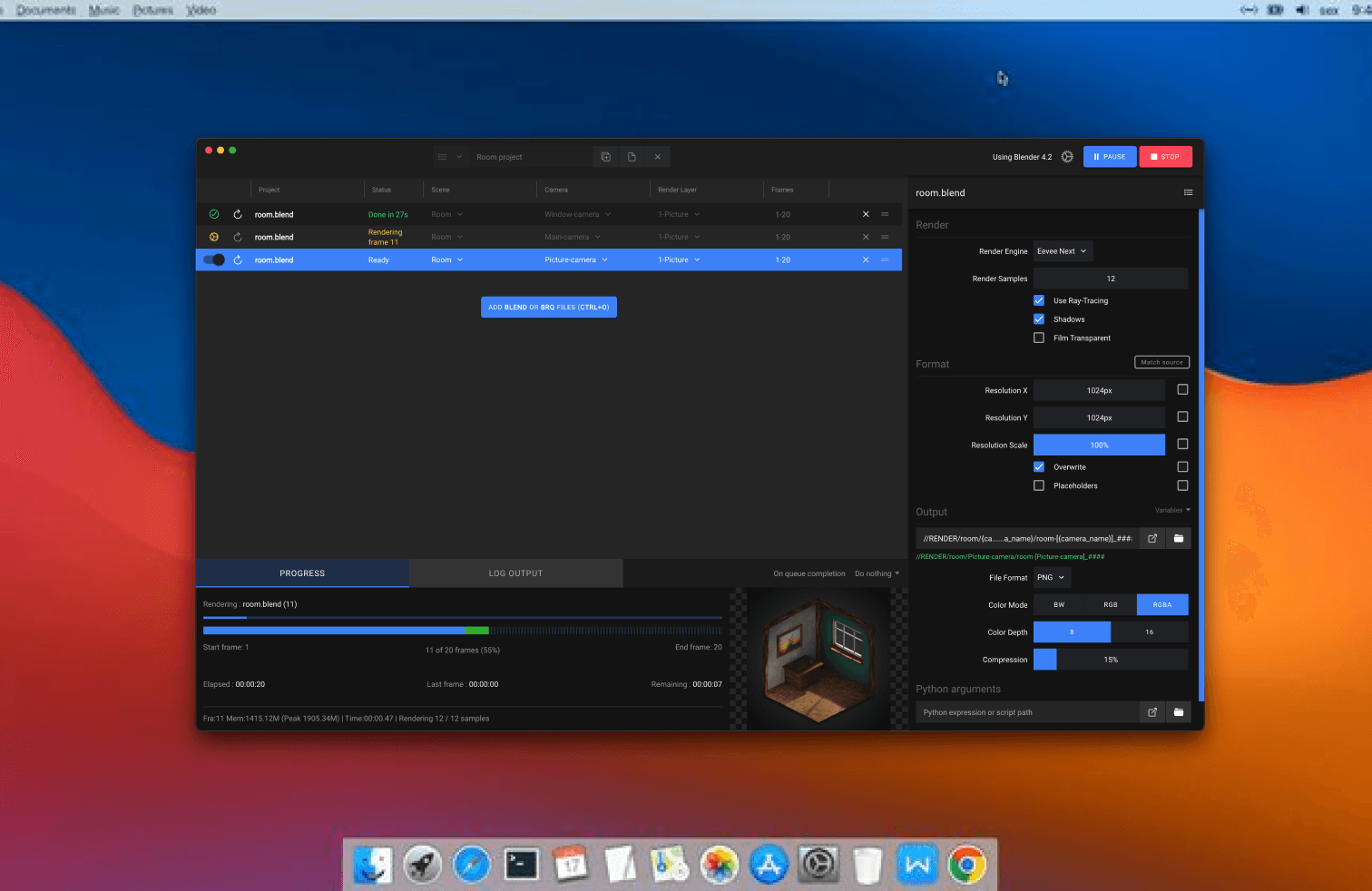Screen dimensions: 1372x891
Task: Open the Scene dropdown on the selected row
Action: [x=447, y=259]
